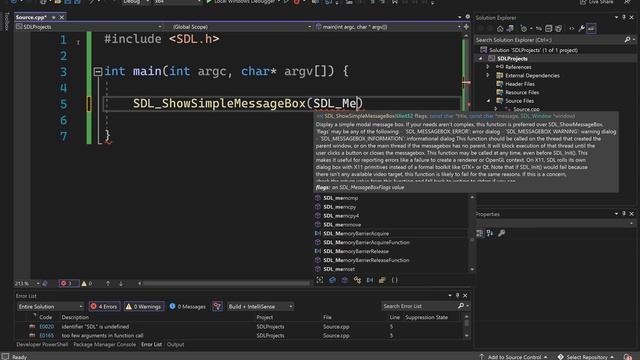Image resolution: width=640 pixels, height=360 pixels.
Task: Toggle IntelliSense macros filter icon
Action: coord(370,280)
